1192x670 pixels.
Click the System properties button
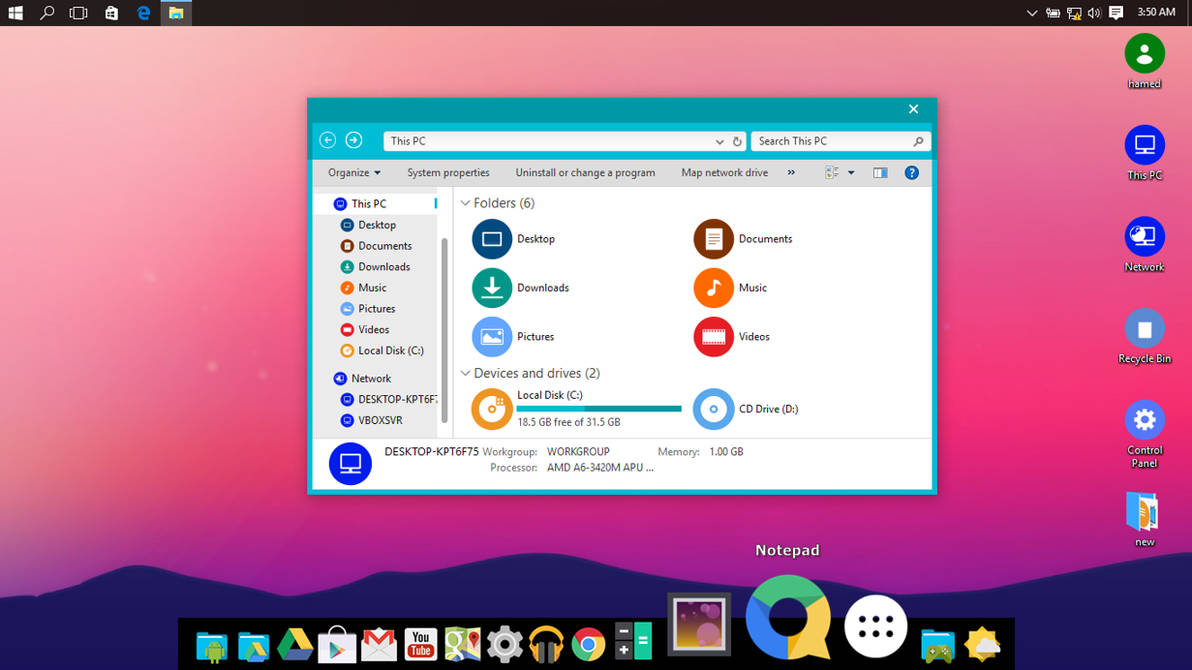(x=447, y=172)
